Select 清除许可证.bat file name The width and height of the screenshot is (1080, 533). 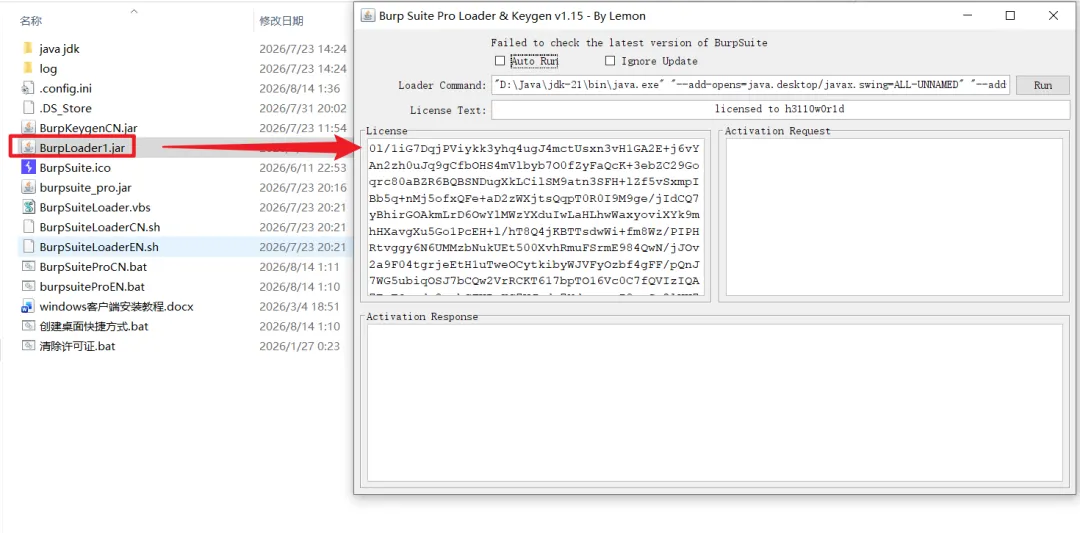[77, 346]
